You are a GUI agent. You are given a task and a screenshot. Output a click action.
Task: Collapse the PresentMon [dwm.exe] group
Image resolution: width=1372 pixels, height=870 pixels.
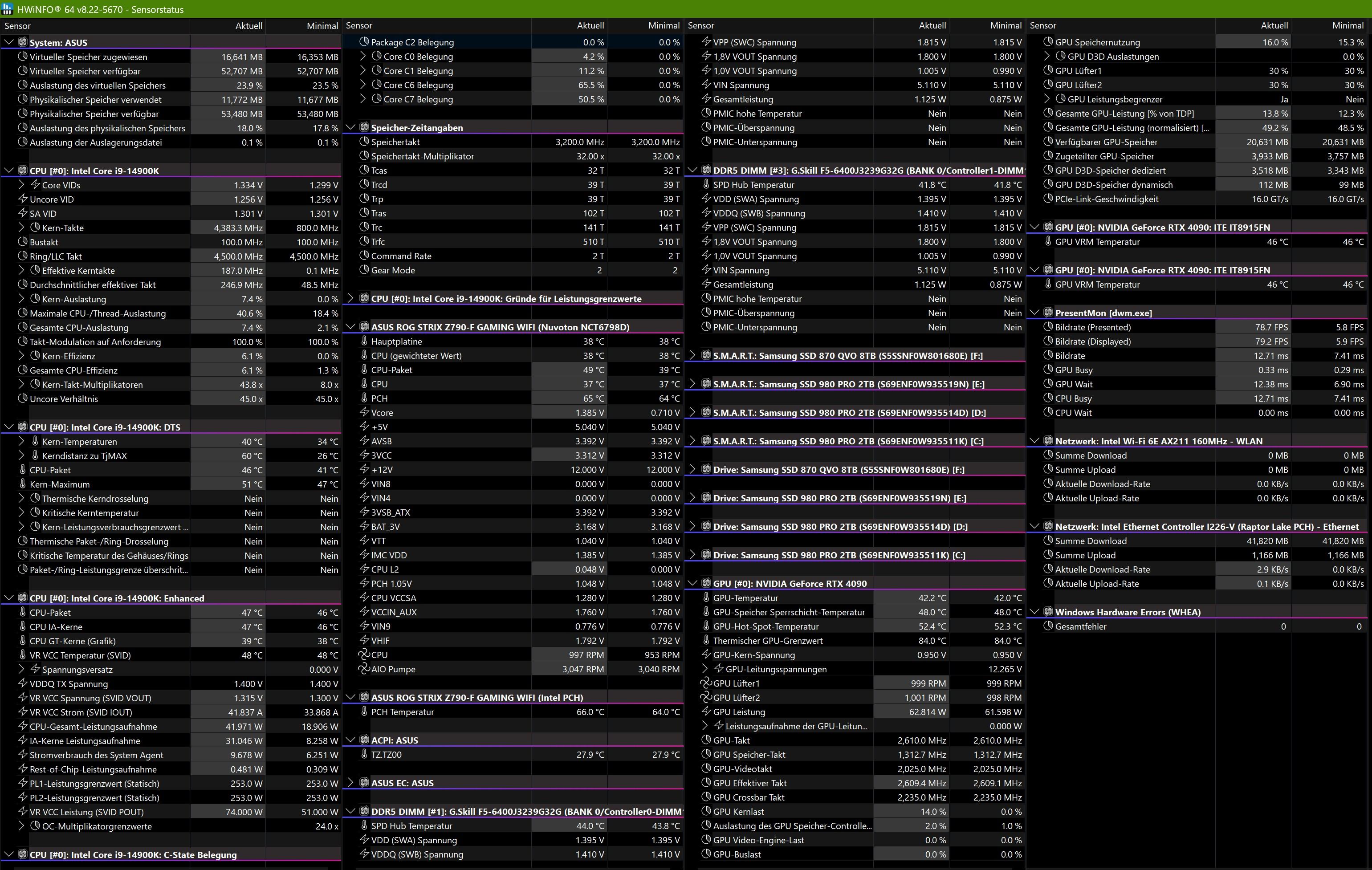click(1035, 312)
